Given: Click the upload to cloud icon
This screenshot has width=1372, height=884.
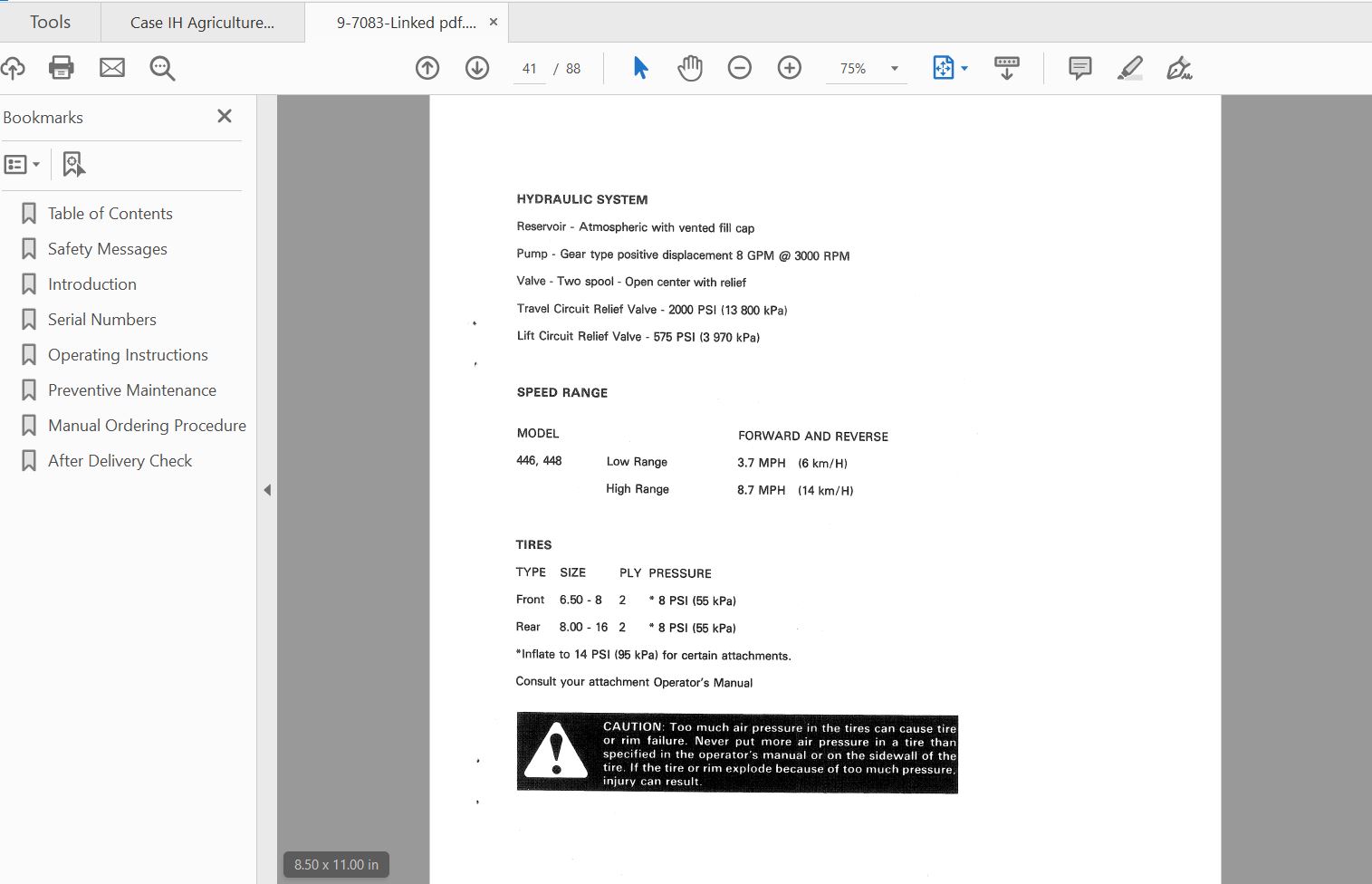Looking at the screenshot, I should [x=12, y=68].
